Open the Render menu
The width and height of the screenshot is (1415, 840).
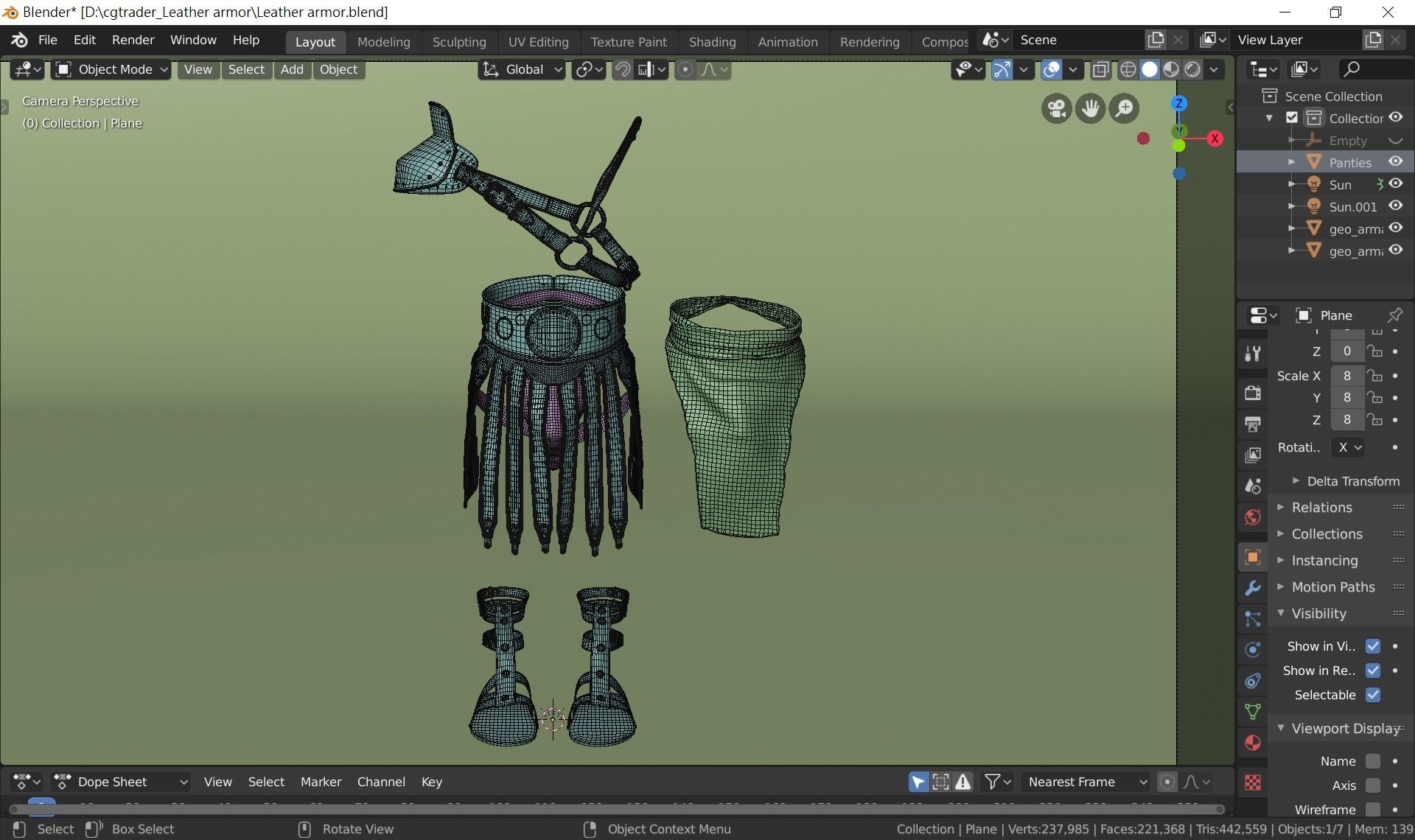click(x=133, y=40)
